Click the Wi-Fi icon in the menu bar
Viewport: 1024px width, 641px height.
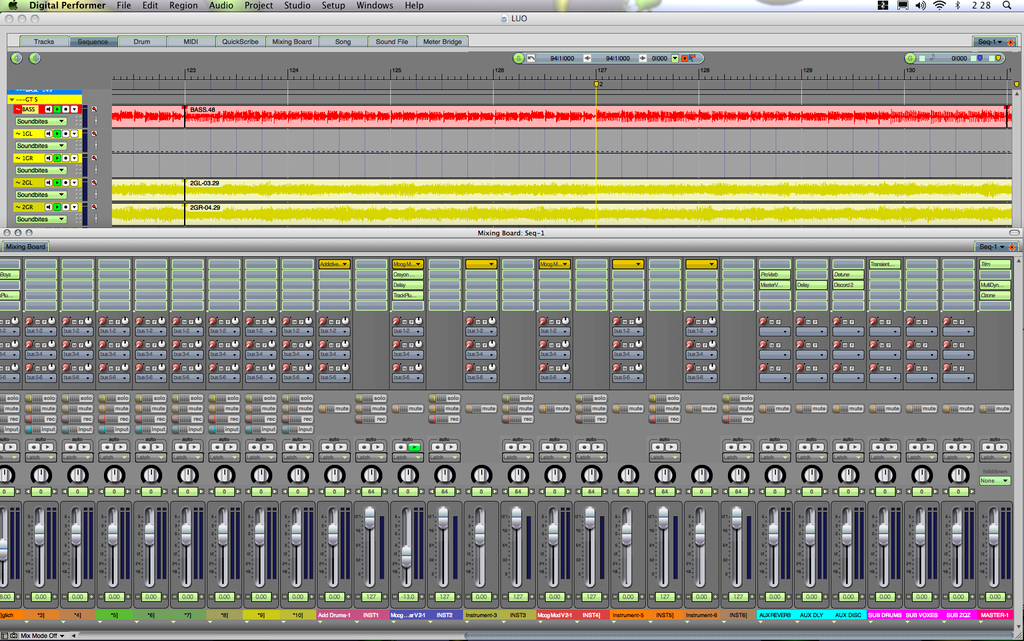coord(939,5)
